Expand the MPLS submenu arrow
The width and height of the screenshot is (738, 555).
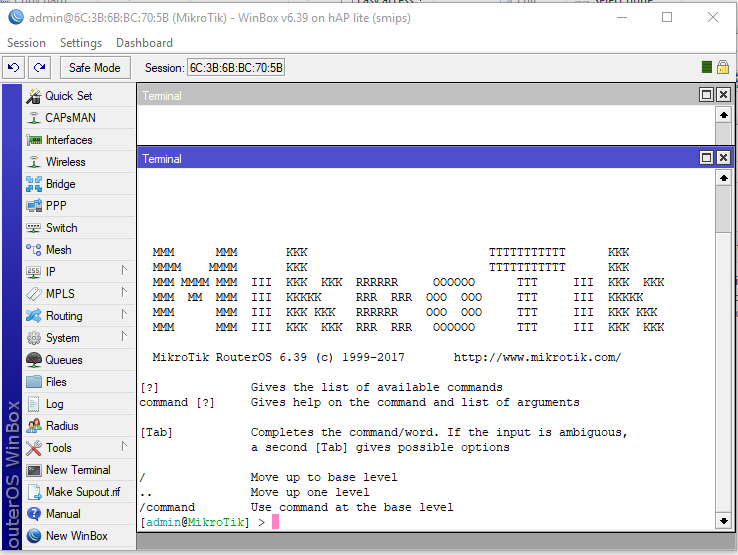click(124, 292)
